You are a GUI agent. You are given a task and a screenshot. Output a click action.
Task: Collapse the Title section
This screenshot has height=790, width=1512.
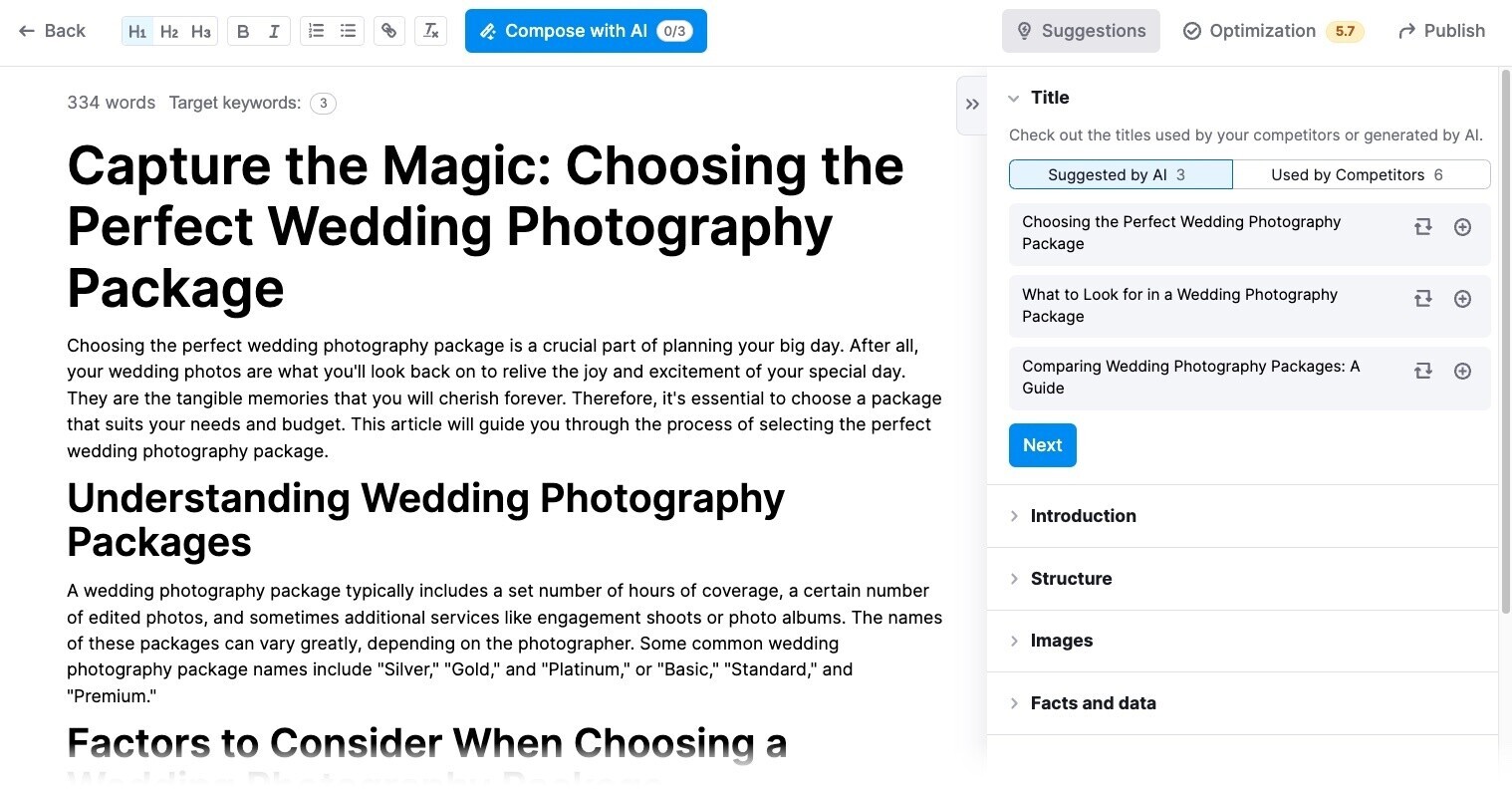pos(1014,98)
